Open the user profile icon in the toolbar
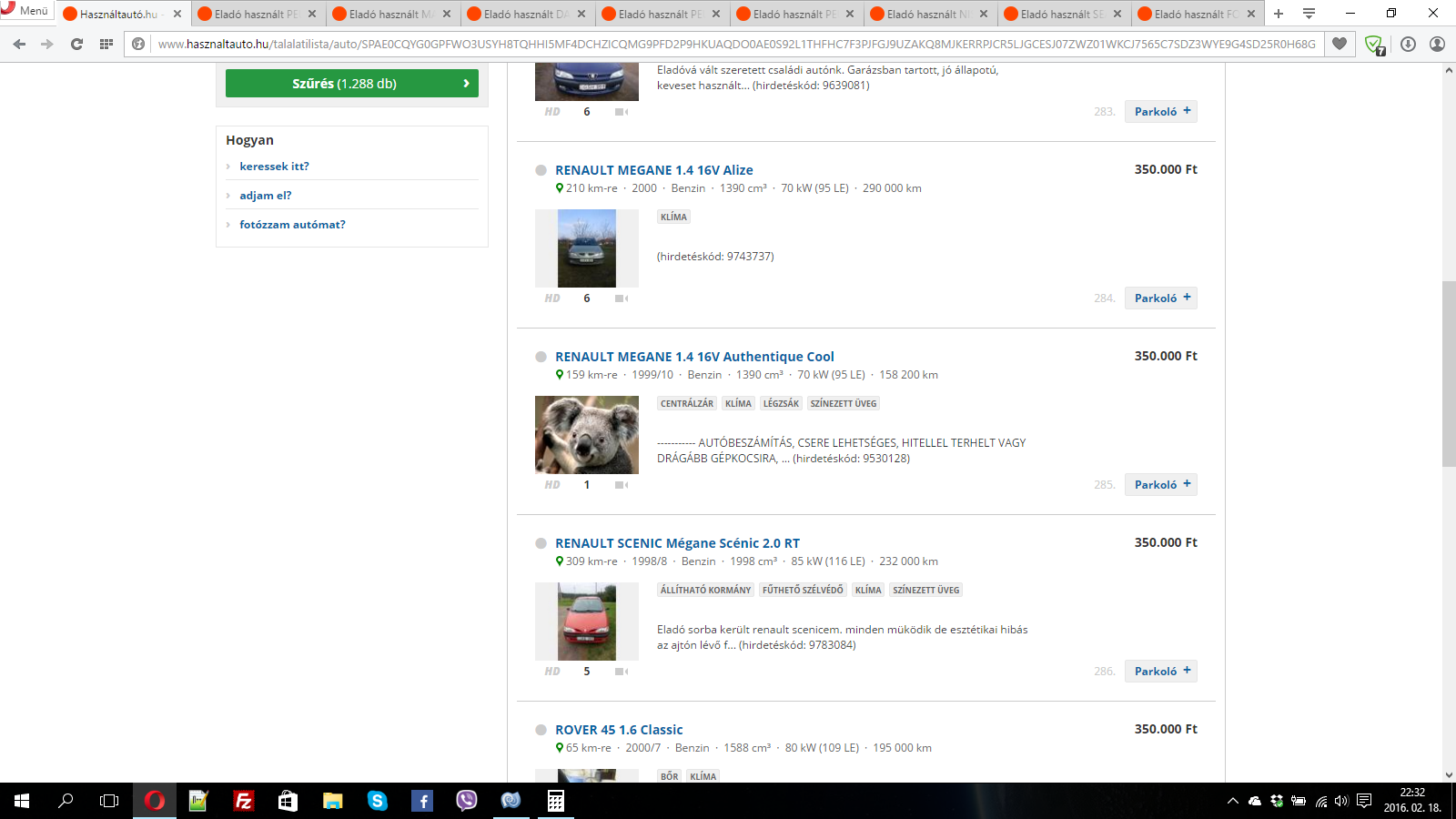The image size is (1456, 819). pos(1437,44)
